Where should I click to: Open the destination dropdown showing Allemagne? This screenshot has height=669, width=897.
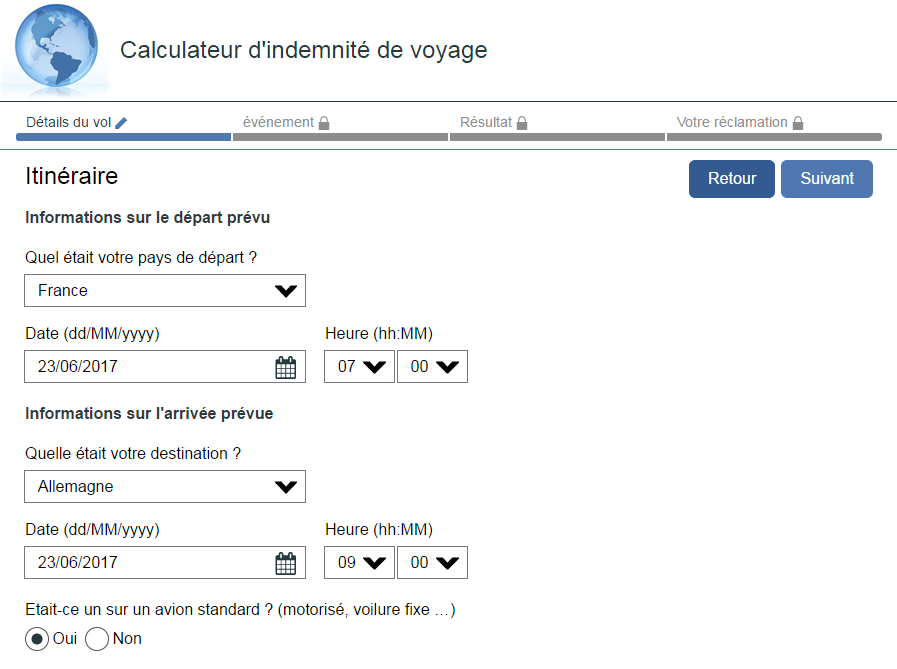tap(165, 487)
